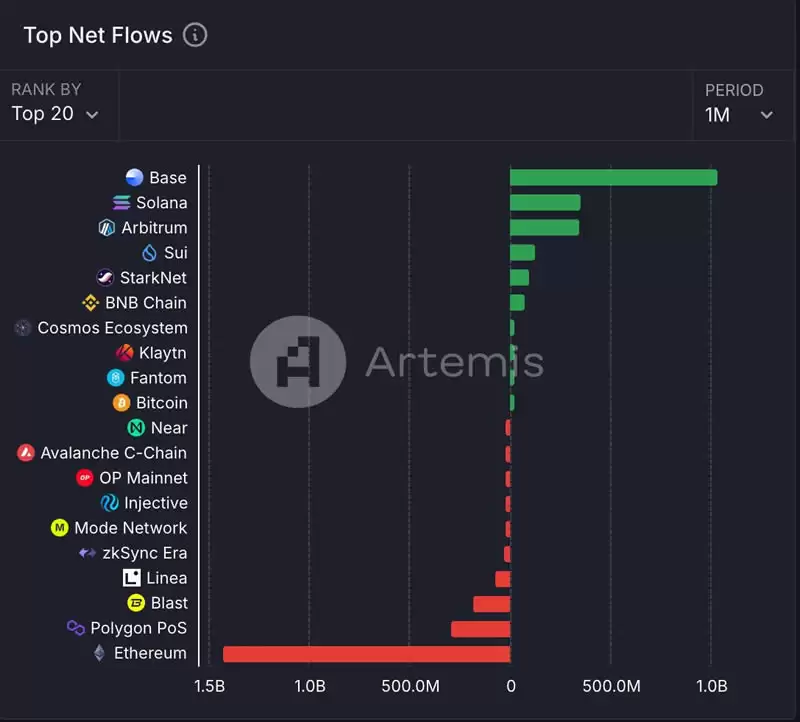The height and width of the screenshot is (722, 800).
Task: Click the Base chain icon
Action: pyautogui.click(x=133, y=177)
